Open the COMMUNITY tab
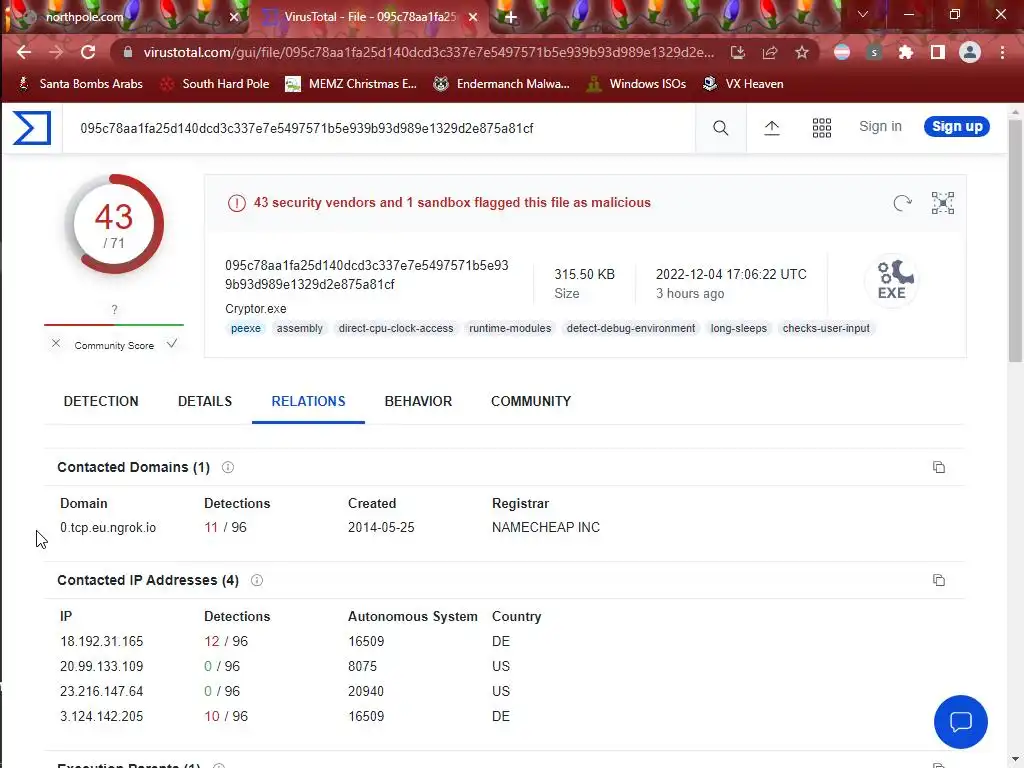The width and height of the screenshot is (1024, 768). point(531,402)
